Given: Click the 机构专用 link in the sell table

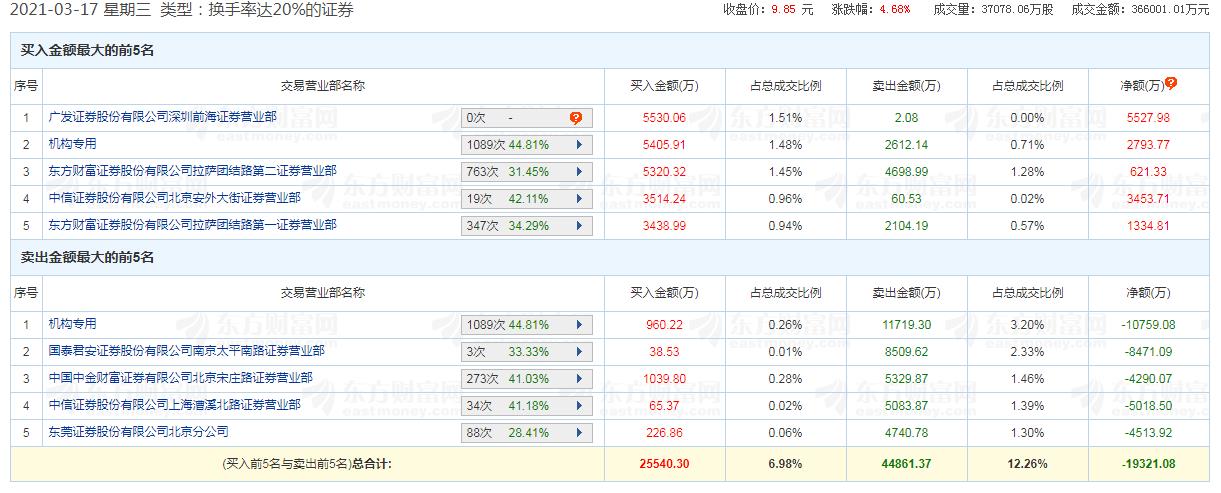Looking at the screenshot, I should pos(72,324).
